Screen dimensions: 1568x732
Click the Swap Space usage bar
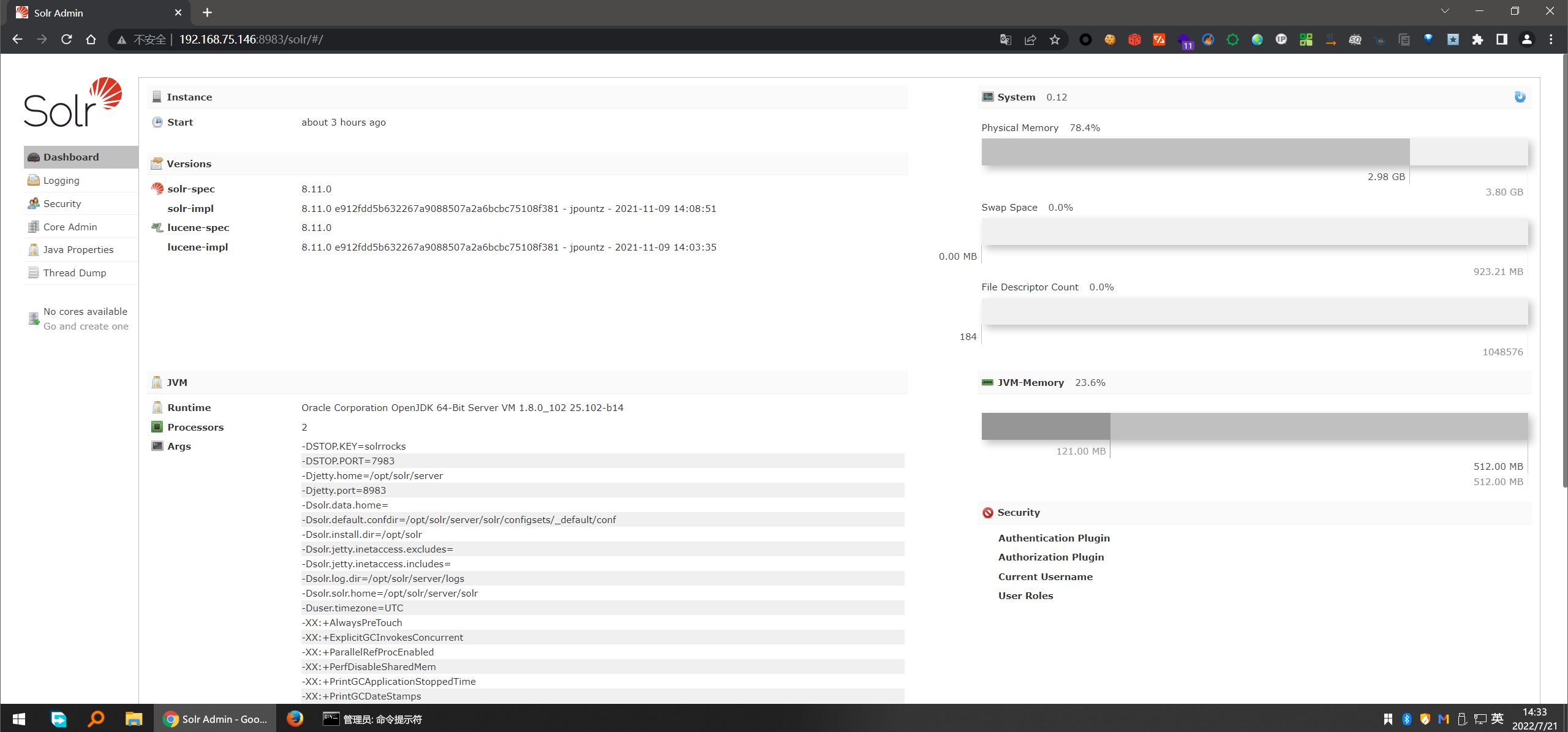[x=1254, y=232]
